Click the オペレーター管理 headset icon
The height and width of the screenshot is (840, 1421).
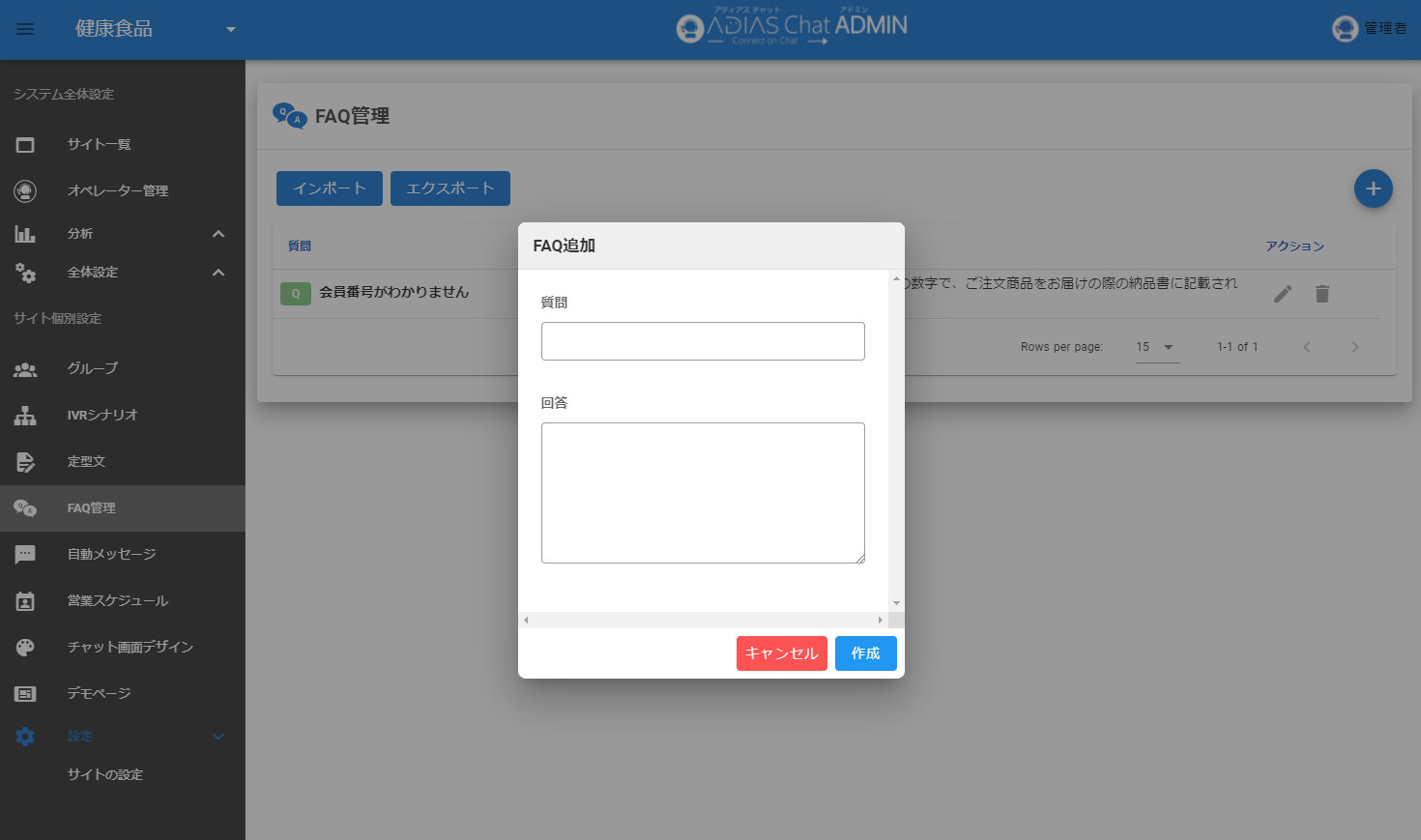25,191
